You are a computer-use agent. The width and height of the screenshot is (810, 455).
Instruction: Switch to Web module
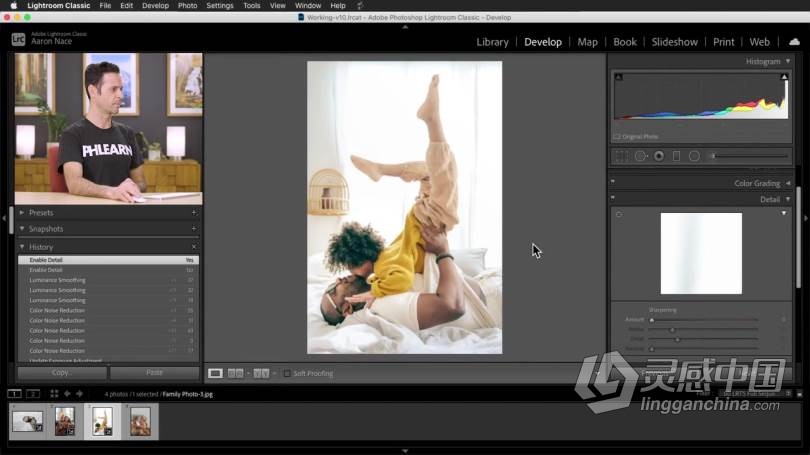759,42
